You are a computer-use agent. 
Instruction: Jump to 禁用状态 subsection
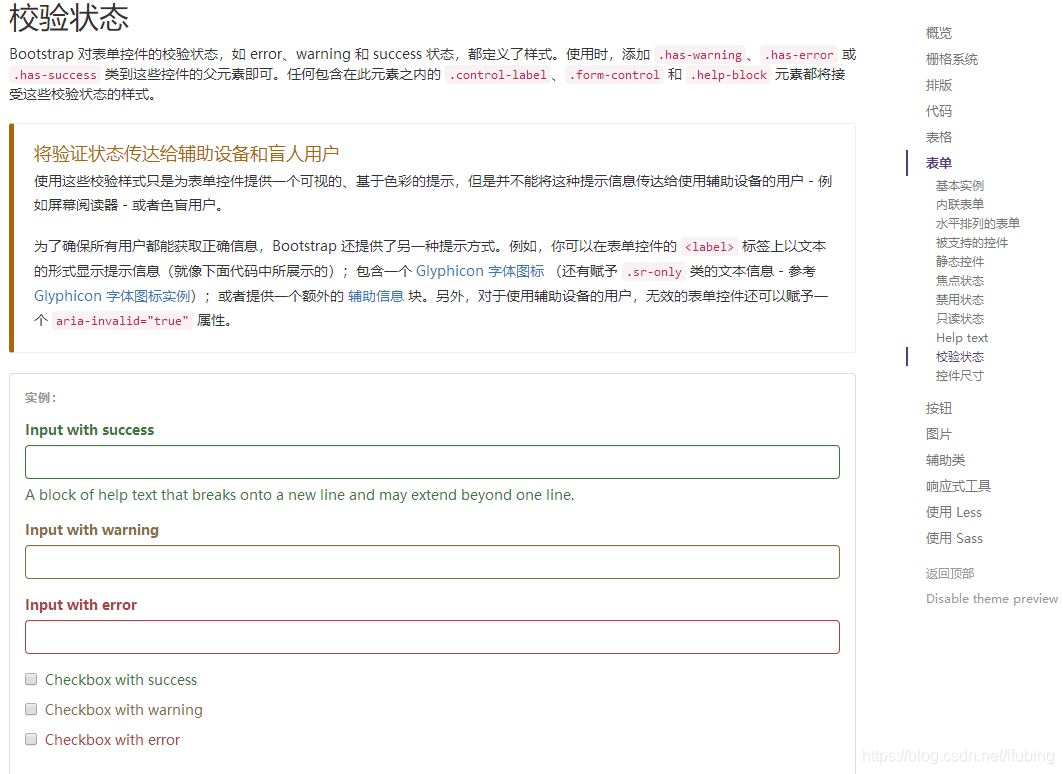[x=960, y=300]
